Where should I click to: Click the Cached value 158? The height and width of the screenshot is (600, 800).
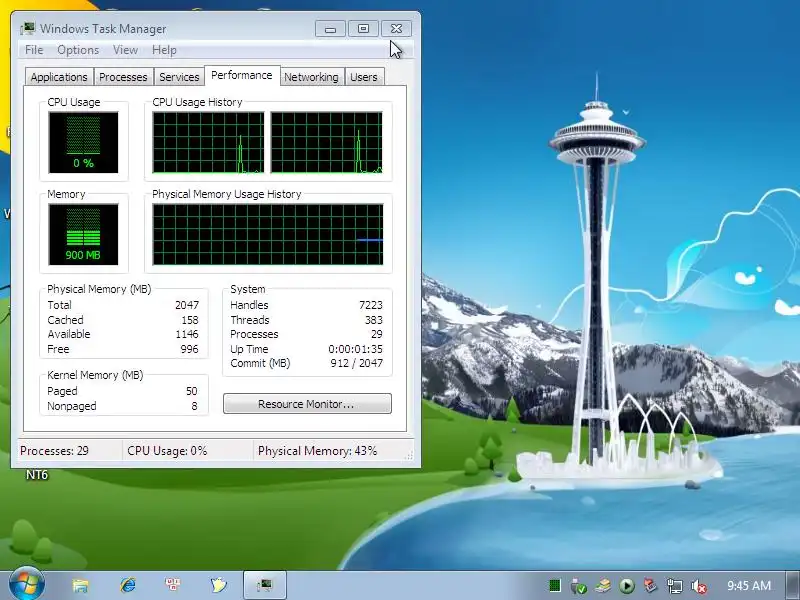pyautogui.click(x=190, y=320)
